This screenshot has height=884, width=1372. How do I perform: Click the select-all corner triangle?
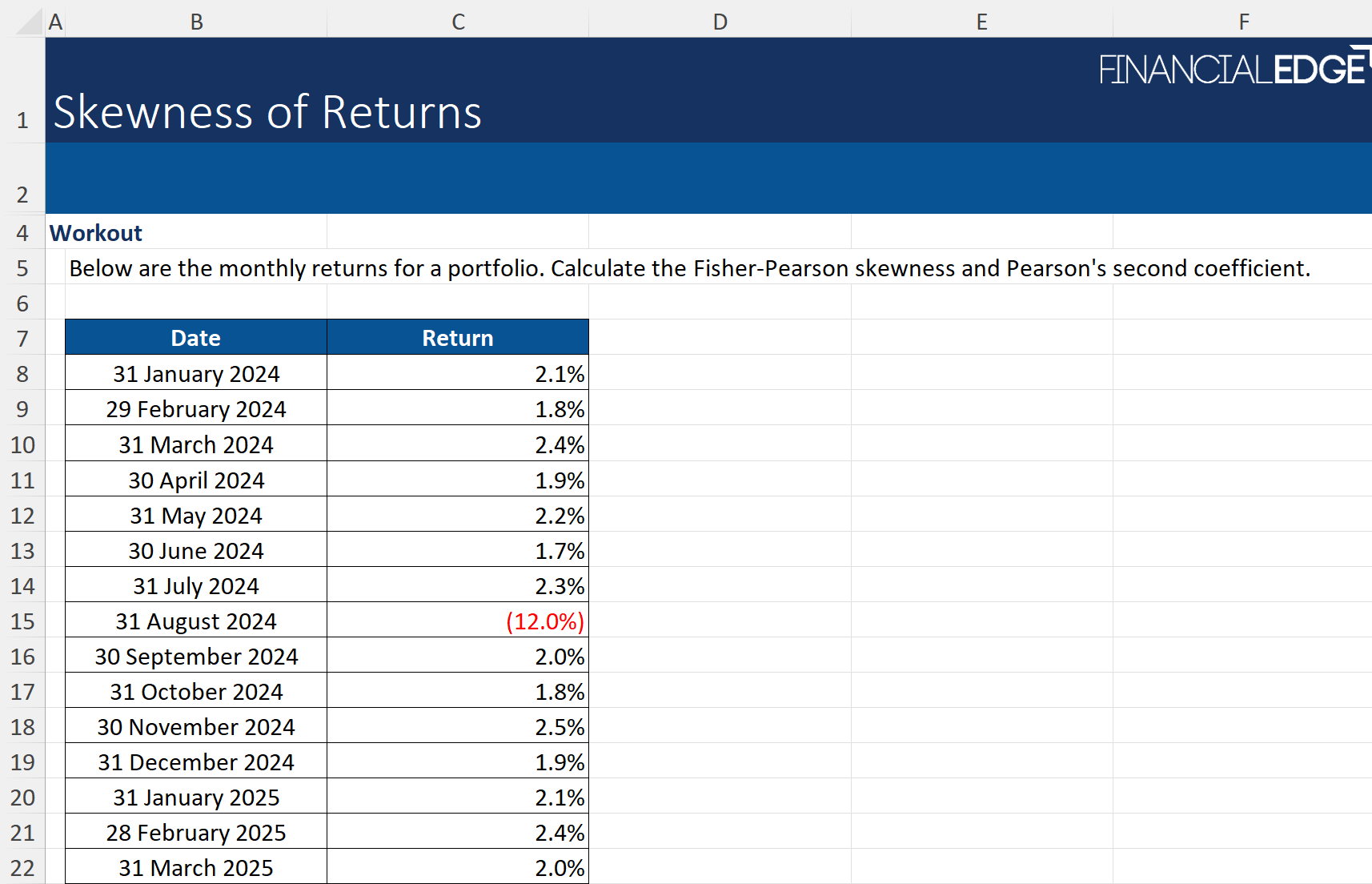coord(29,22)
